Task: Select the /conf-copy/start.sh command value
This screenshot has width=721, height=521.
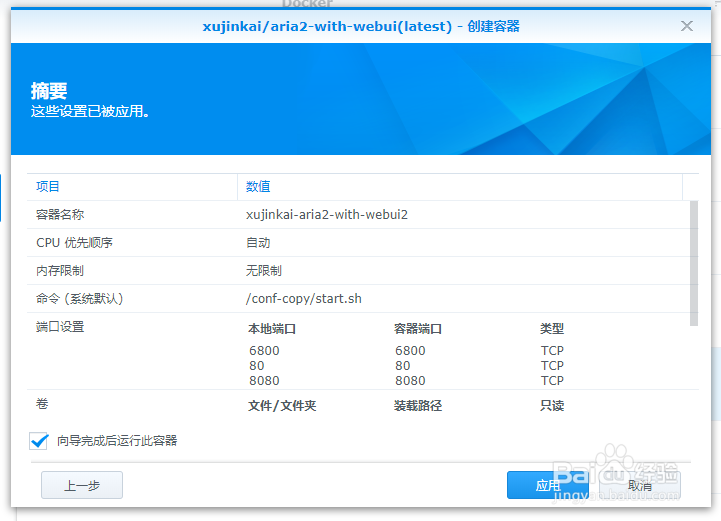Action: (x=304, y=299)
